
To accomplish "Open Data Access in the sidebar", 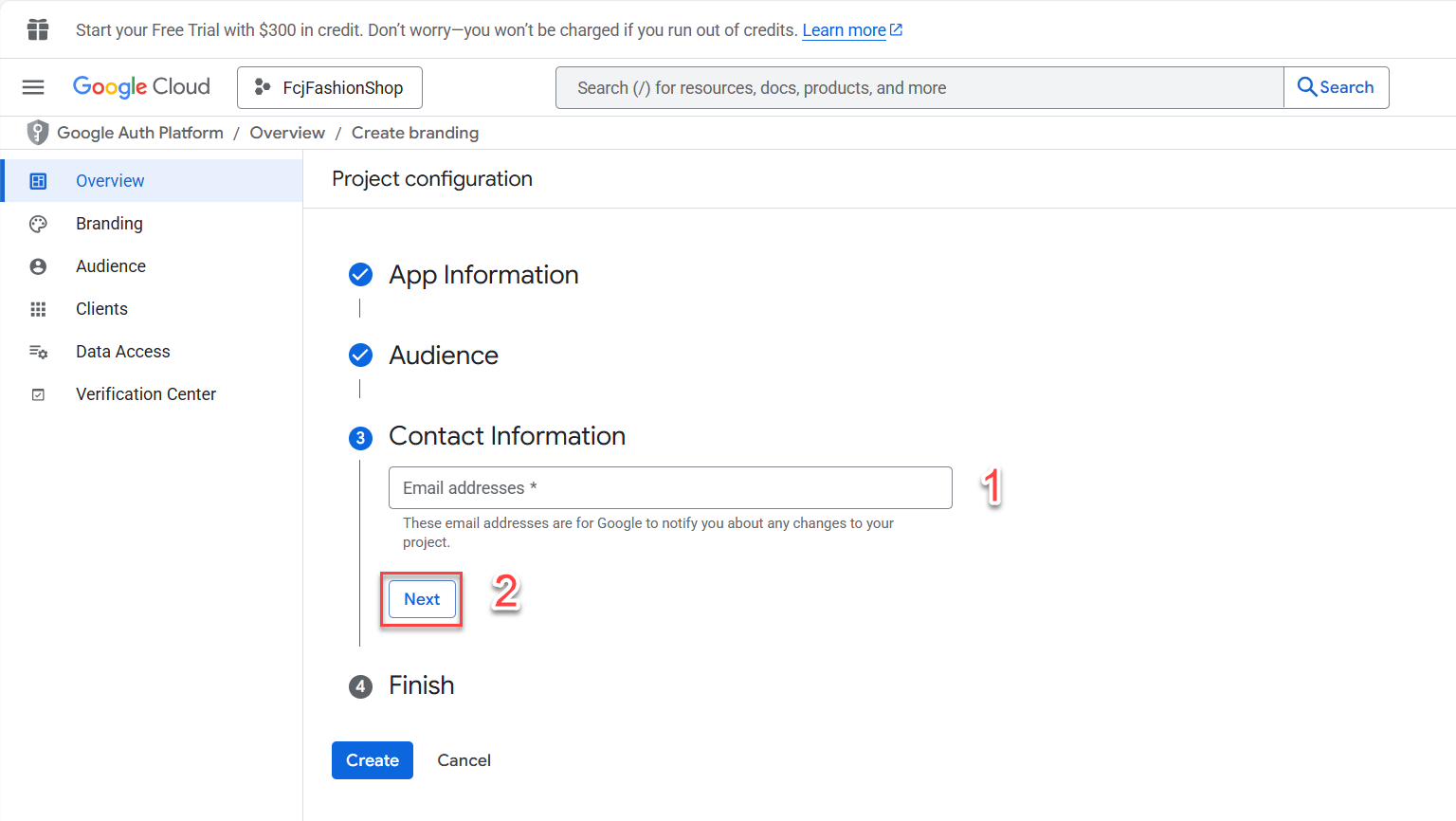I will click(x=152, y=352).
